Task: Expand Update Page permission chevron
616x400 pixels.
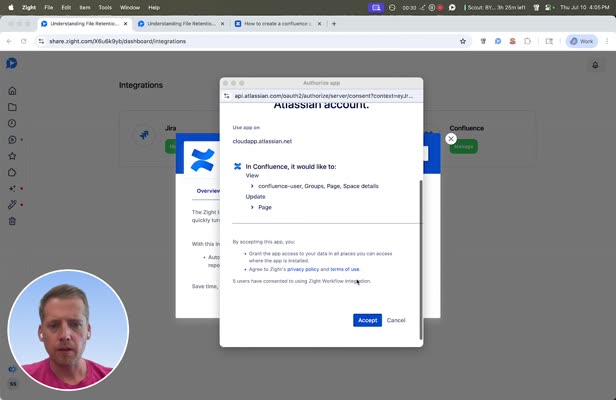Action: 252,207
